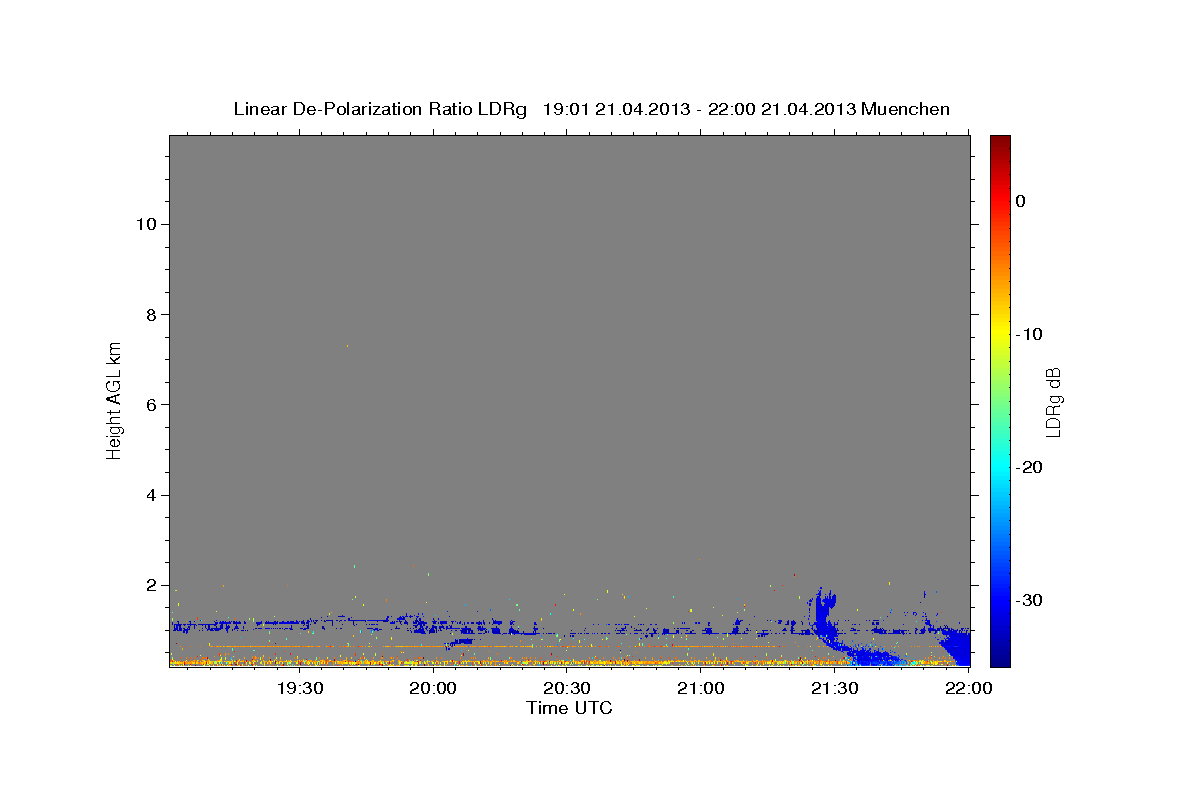Click the colorbar tick label -10

1029,334
